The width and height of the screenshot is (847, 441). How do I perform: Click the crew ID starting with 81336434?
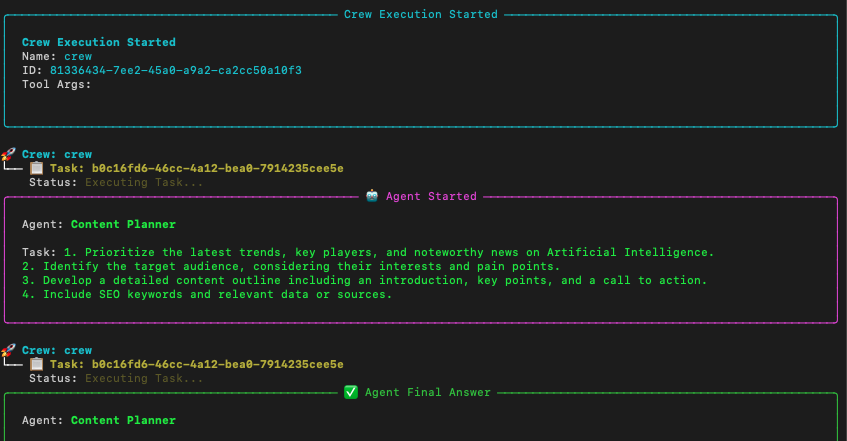175,70
